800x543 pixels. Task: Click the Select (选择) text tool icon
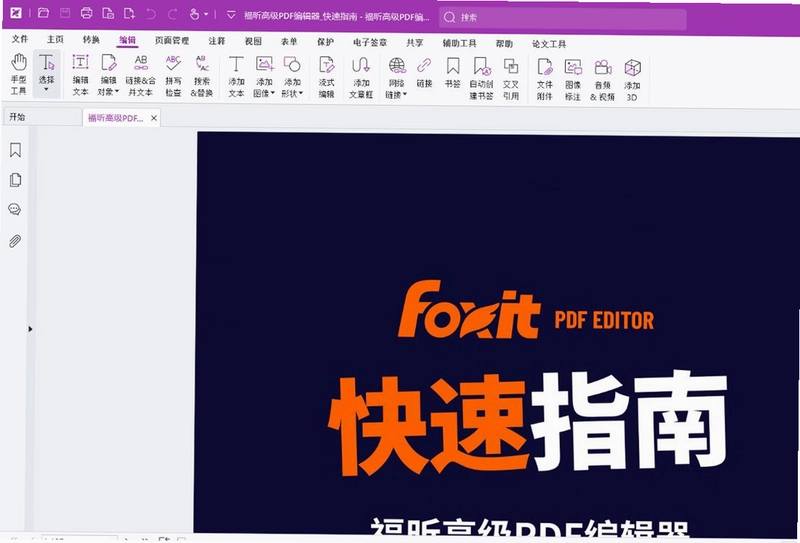pyautogui.click(x=46, y=63)
